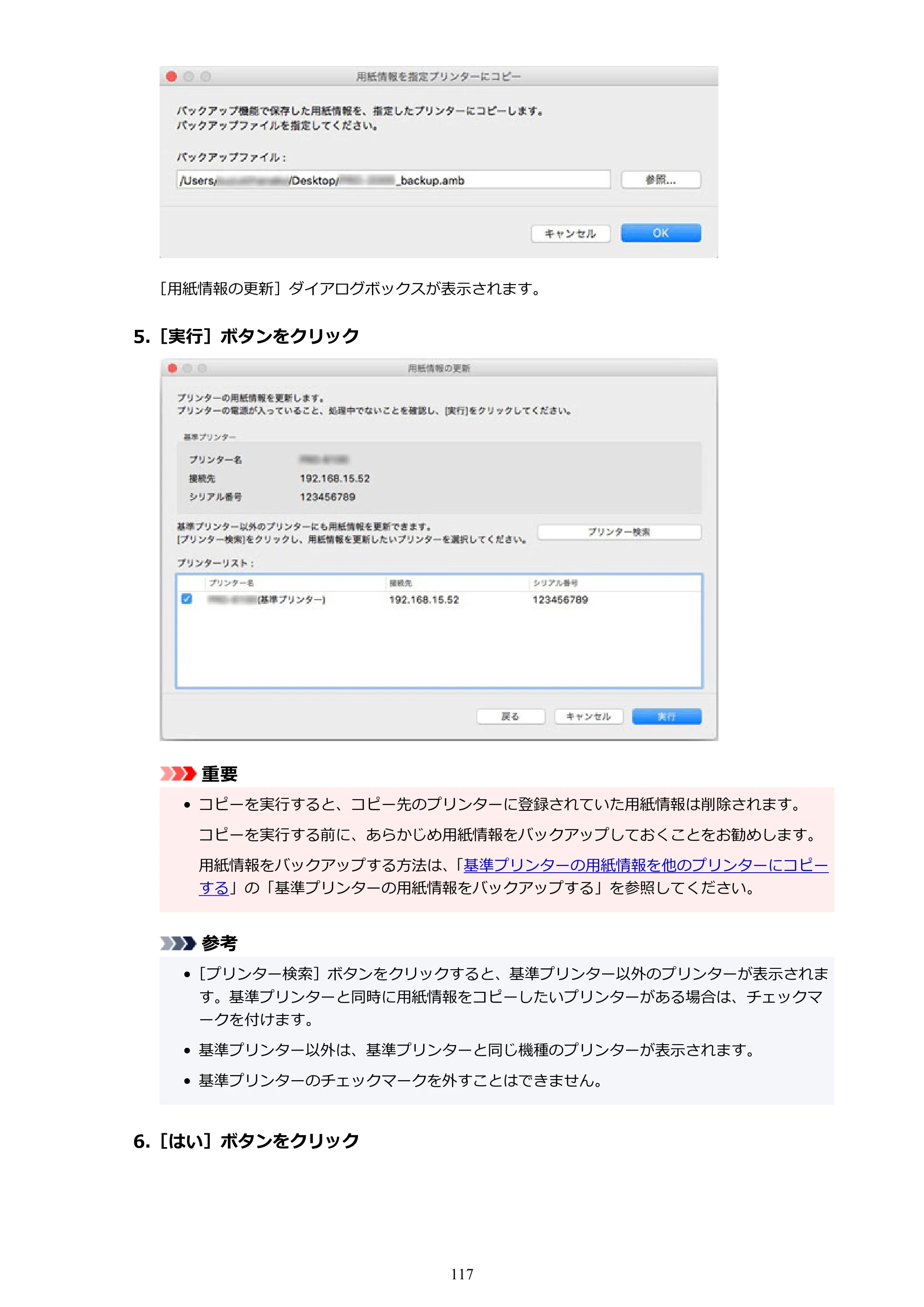Select 192.168.15.52 in the printer list row
This screenshot has width=924, height=1307.
pos(424,599)
